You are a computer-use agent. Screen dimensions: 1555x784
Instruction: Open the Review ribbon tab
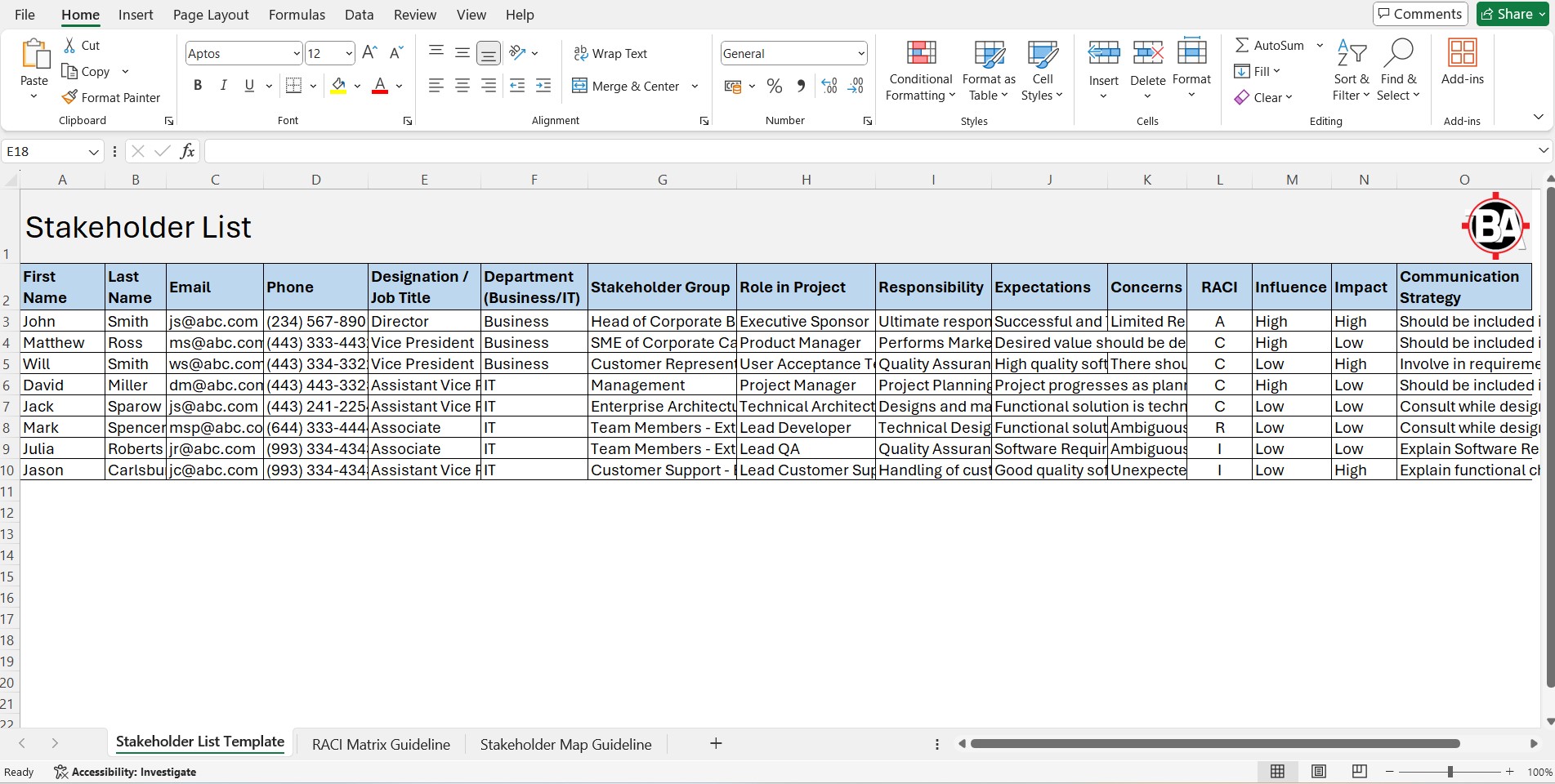[x=414, y=15]
